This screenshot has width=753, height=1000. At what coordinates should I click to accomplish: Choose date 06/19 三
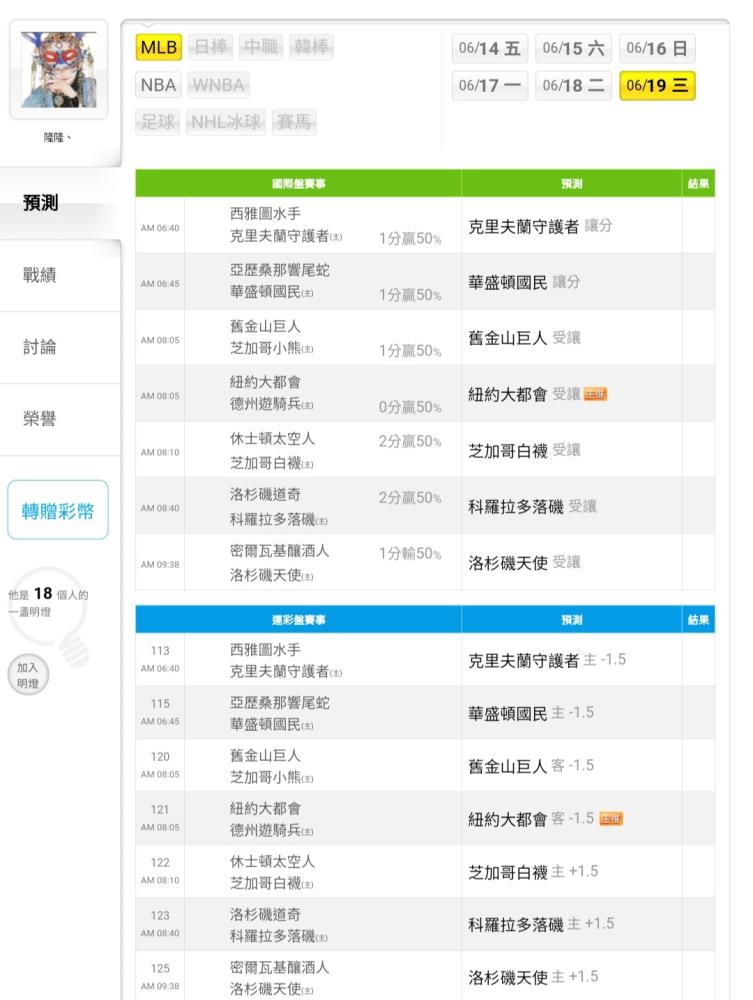pyautogui.click(x=657, y=85)
